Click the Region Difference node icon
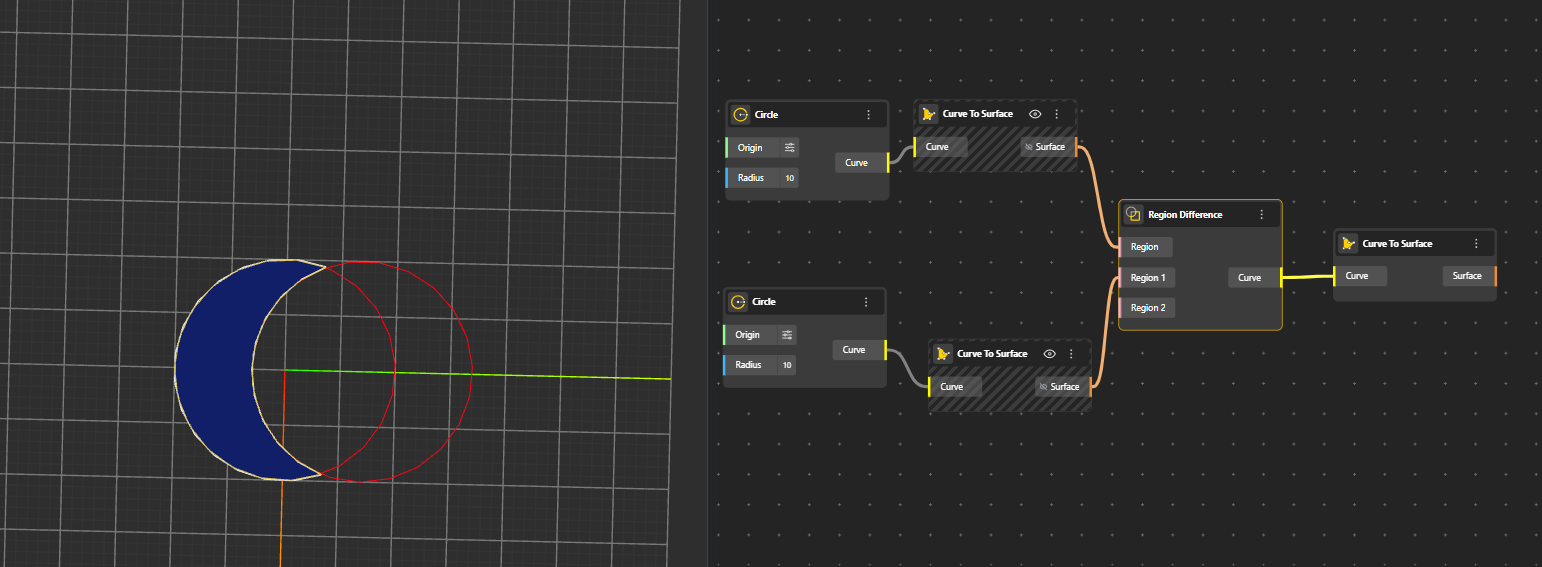 click(1133, 214)
